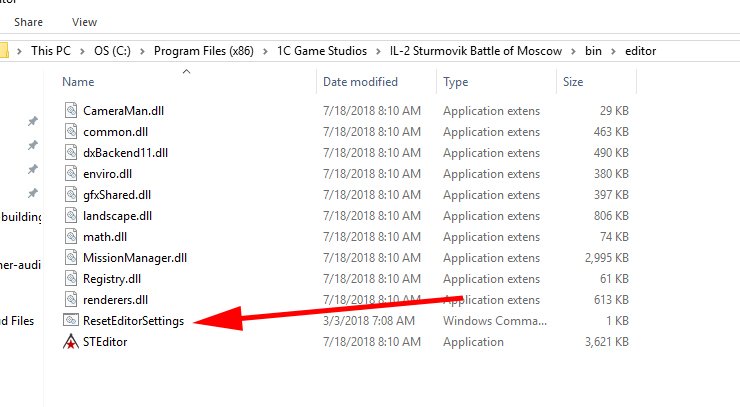Select the common.dll file name
The width and height of the screenshot is (740, 407).
point(116,131)
